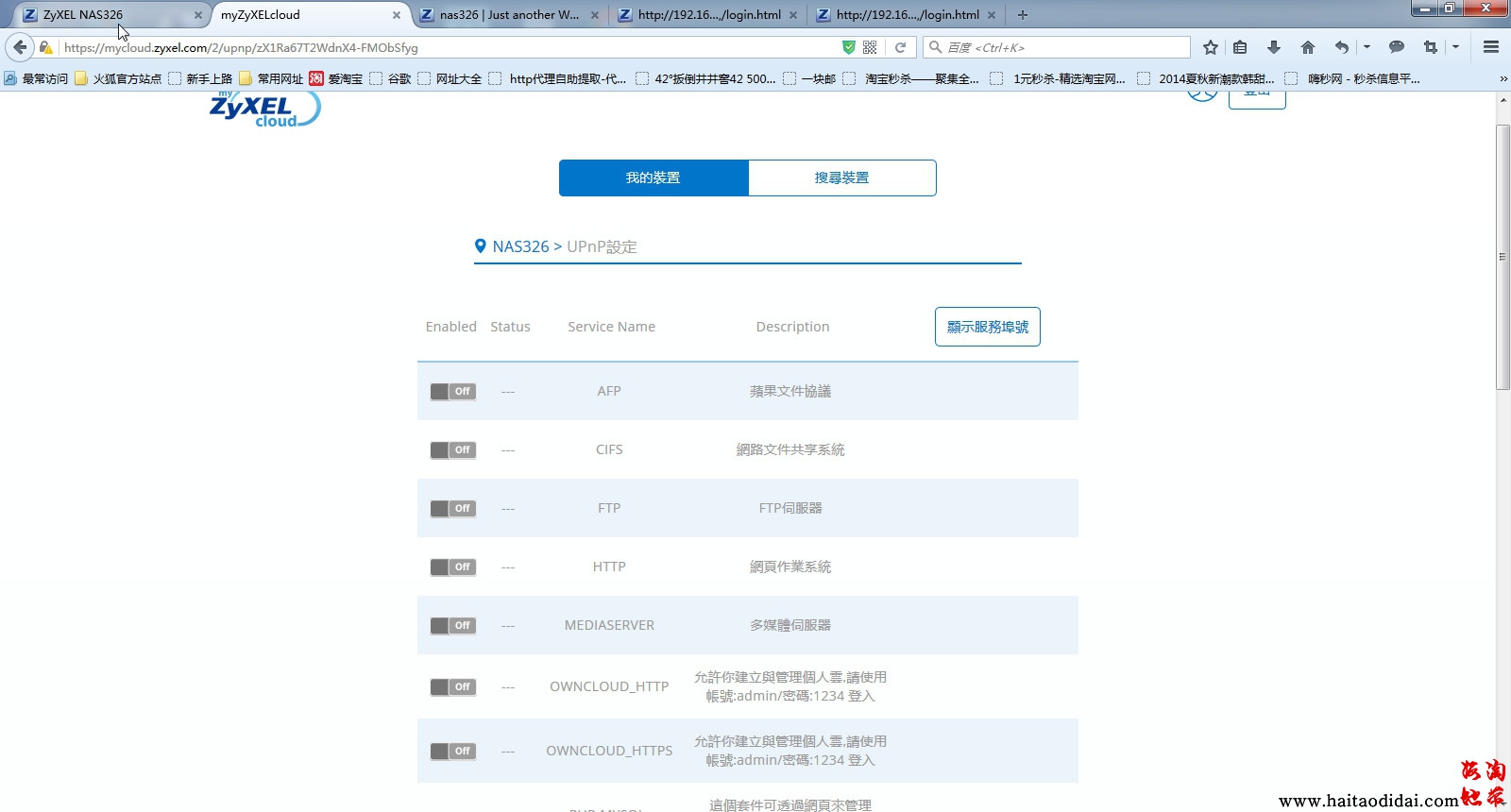The height and width of the screenshot is (812, 1511).
Task: Click 網路文件共享系統 description text
Action: 790,449
